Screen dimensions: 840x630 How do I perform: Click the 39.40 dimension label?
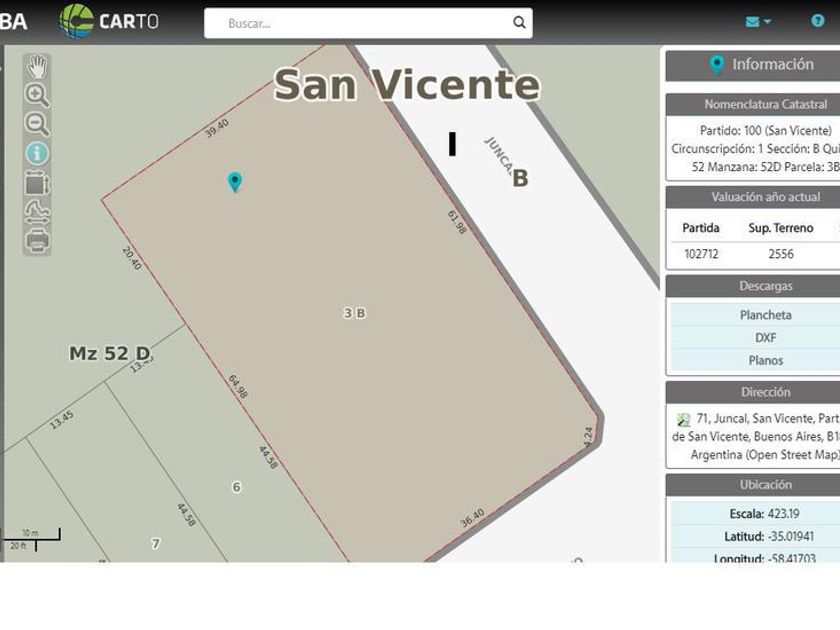pyautogui.click(x=217, y=128)
